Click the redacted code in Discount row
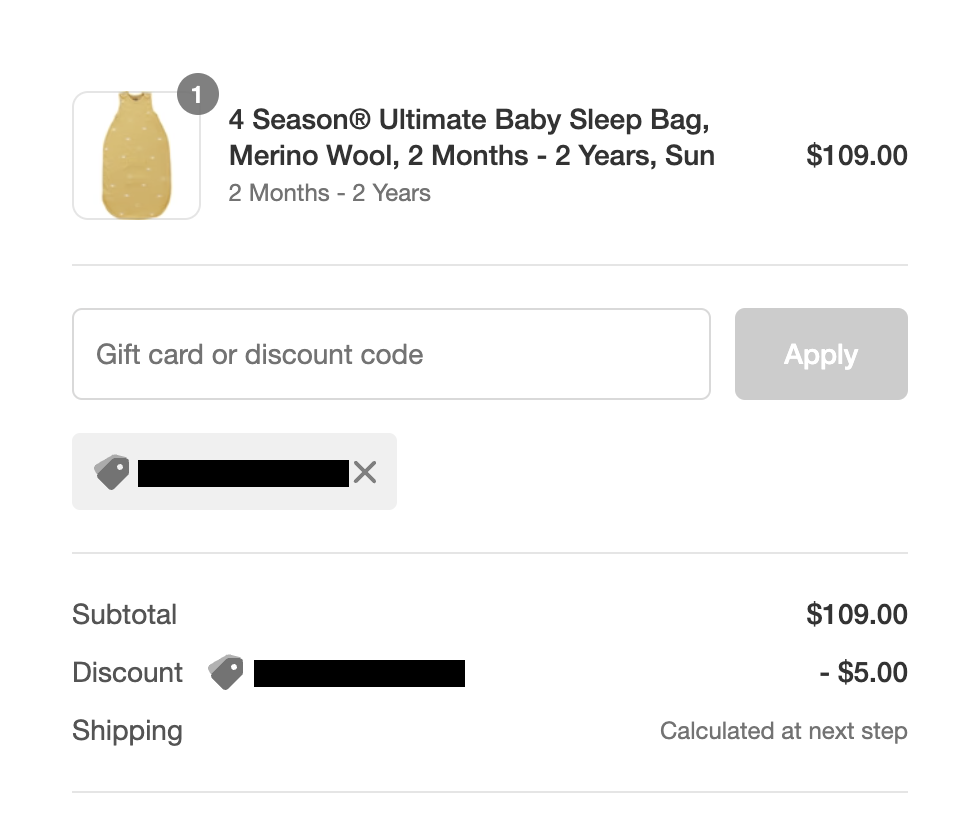This screenshot has width=974, height=816. [x=359, y=673]
